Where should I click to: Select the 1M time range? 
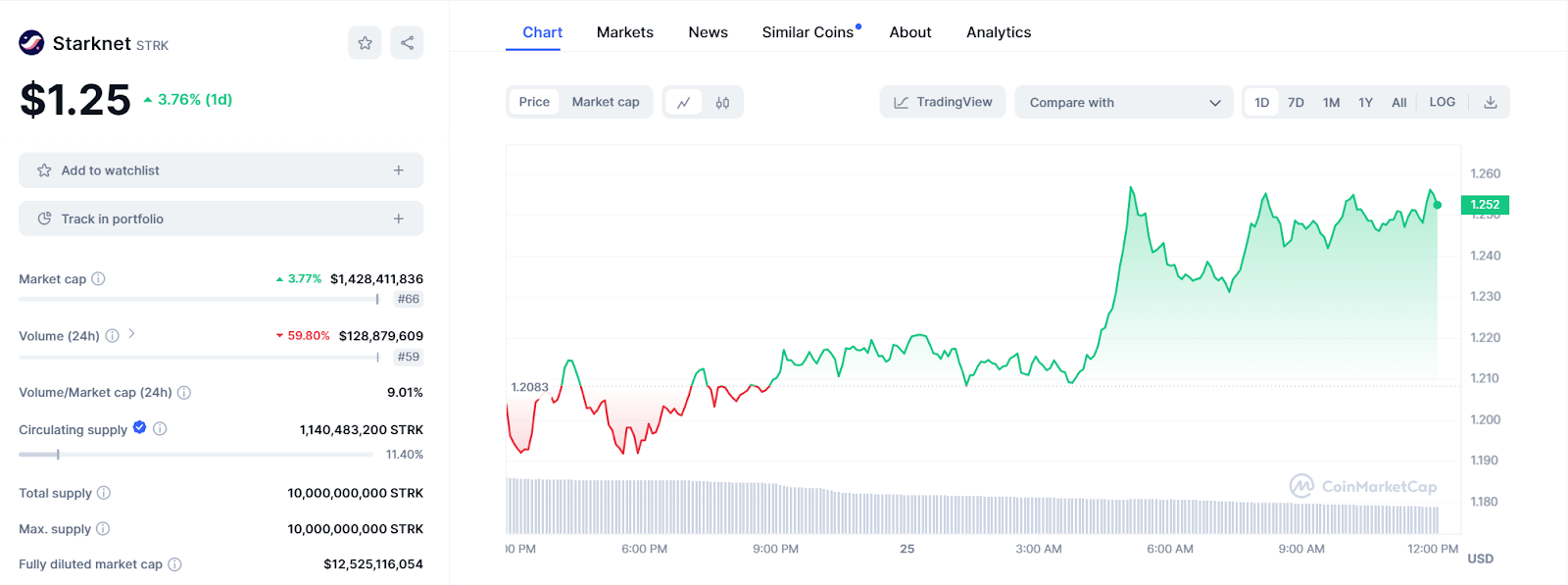click(x=1331, y=102)
